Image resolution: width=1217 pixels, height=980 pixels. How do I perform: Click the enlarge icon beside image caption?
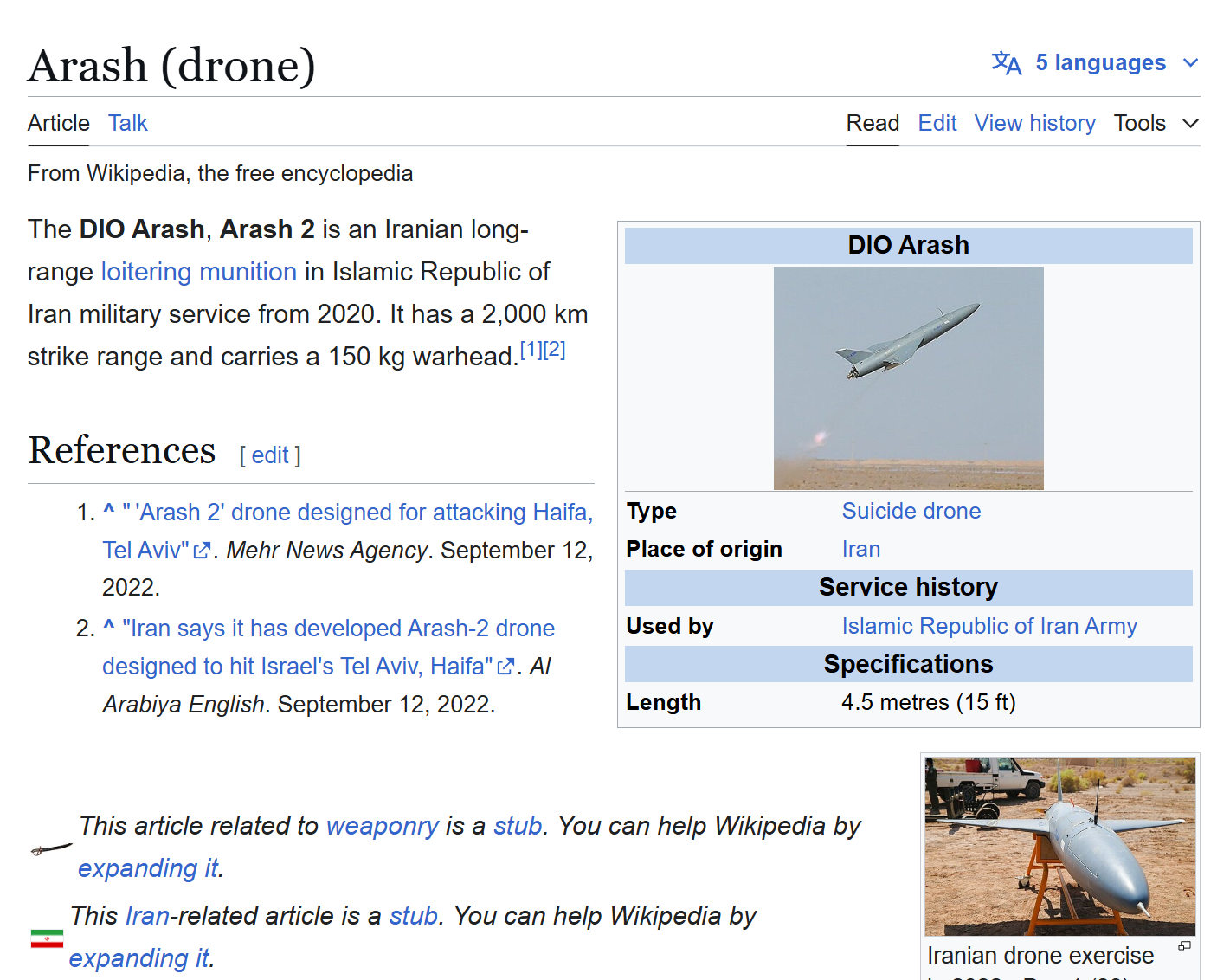click(1185, 946)
